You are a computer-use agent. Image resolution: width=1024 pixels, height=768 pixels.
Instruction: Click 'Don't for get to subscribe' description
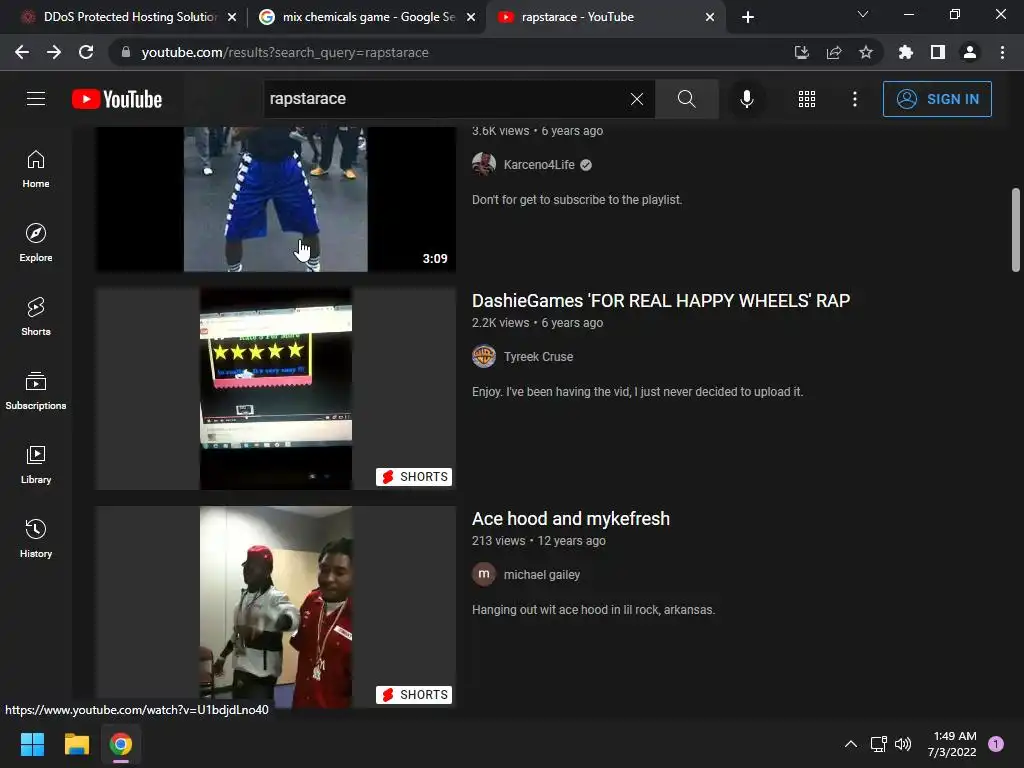pyautogui.click(x=577, y=200)
